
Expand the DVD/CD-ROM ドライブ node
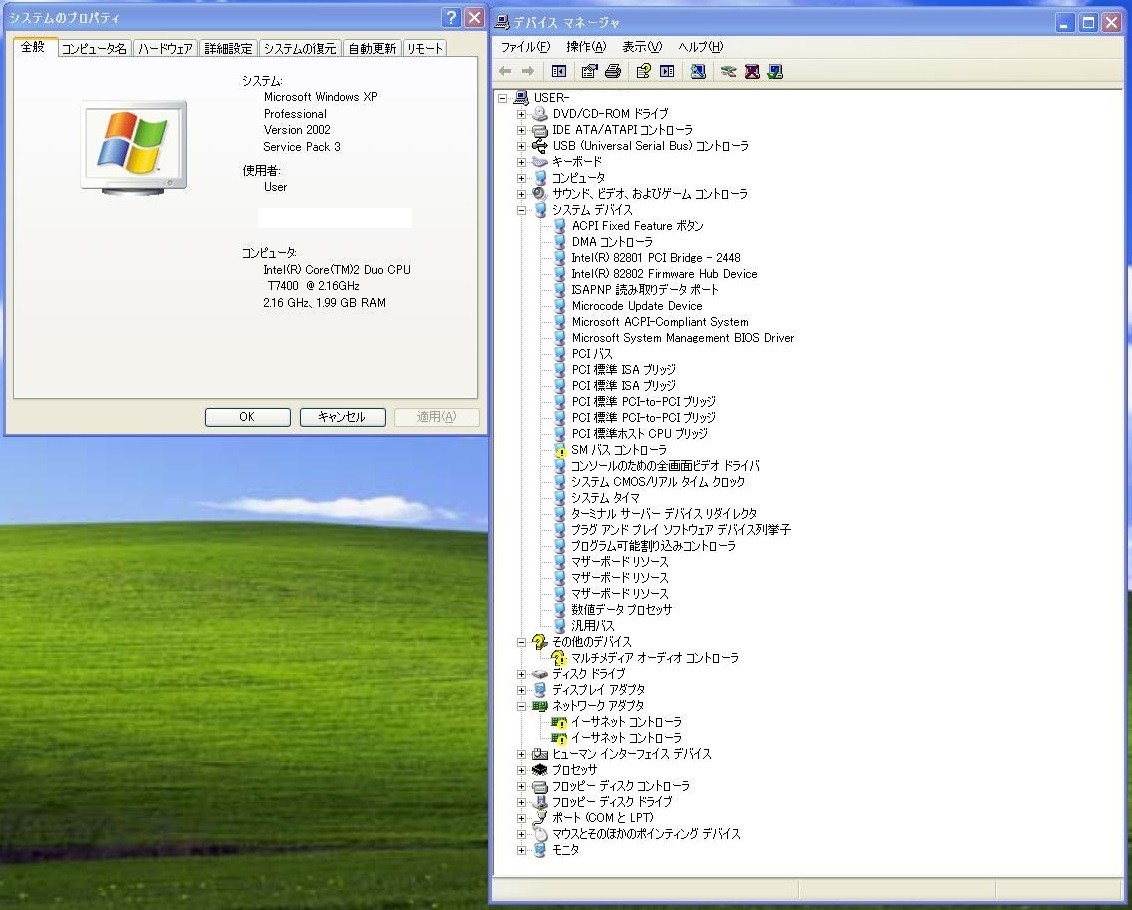point(521,114)
